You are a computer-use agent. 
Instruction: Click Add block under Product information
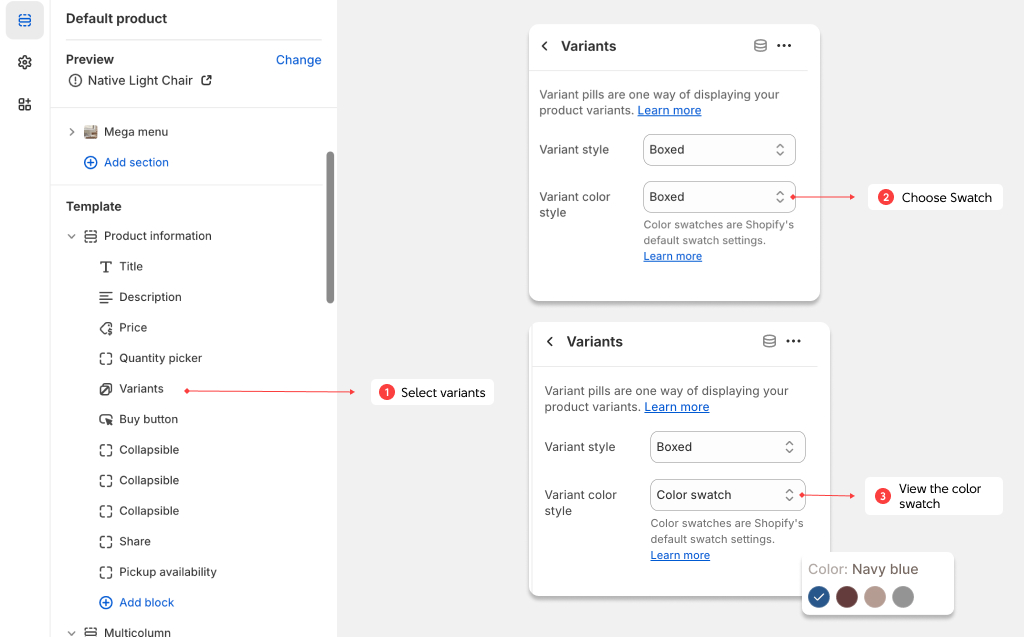146,603
